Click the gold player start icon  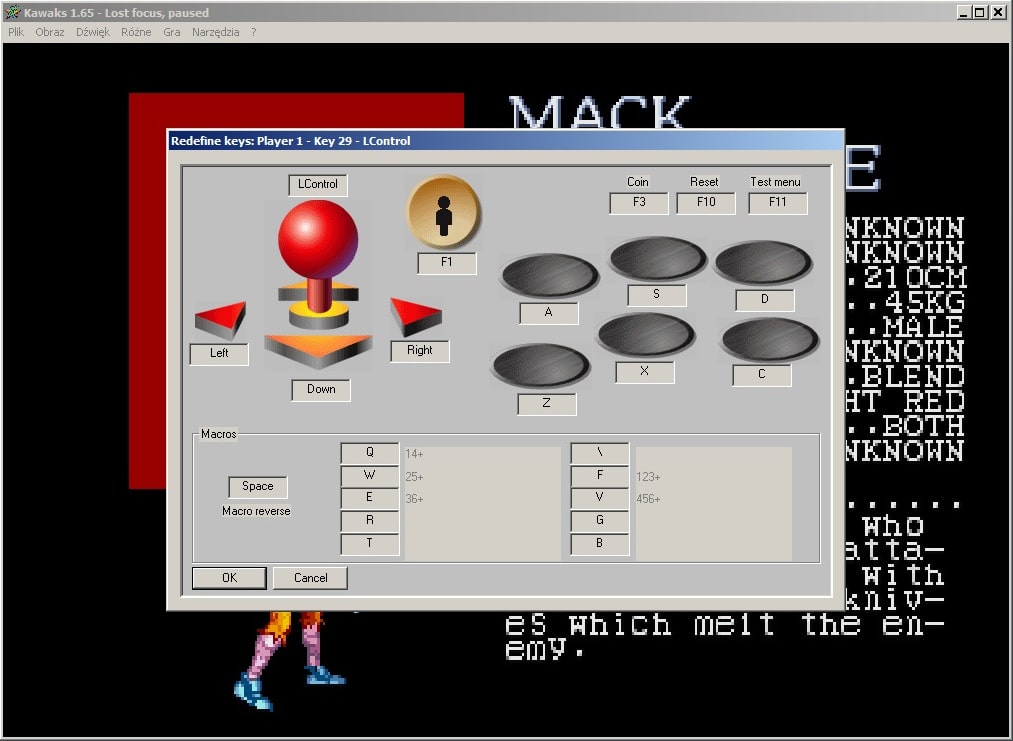point(444,212)
